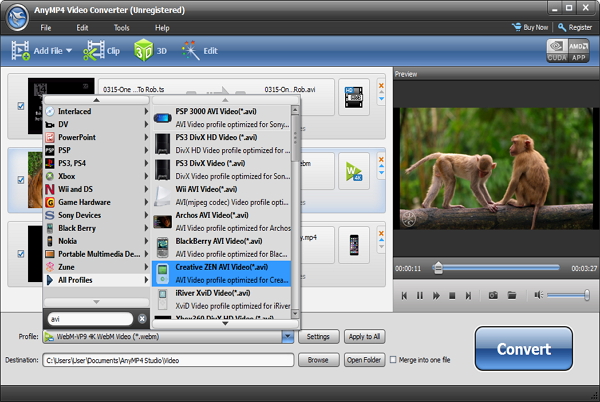Open the 3D settings tool
This screenshot has height=402, width=600.
click(x=144, y=50)
